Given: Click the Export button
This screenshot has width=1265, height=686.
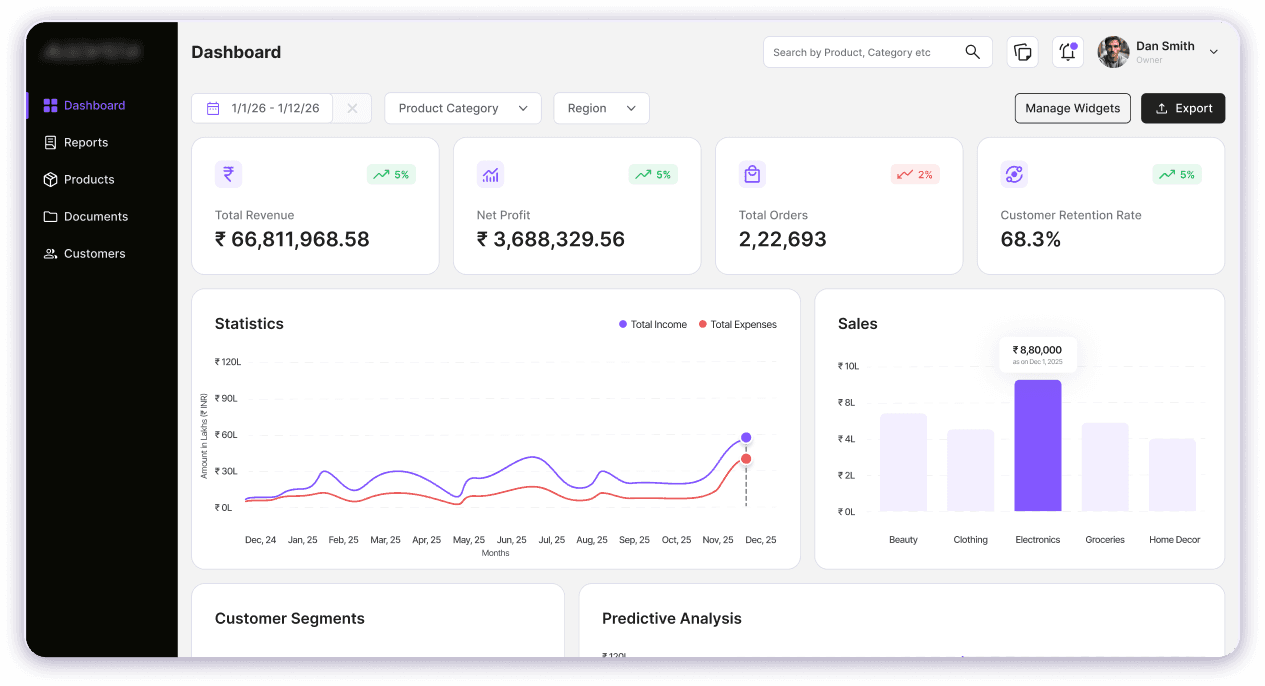Looking at the screenshot, I should 1183,108.
